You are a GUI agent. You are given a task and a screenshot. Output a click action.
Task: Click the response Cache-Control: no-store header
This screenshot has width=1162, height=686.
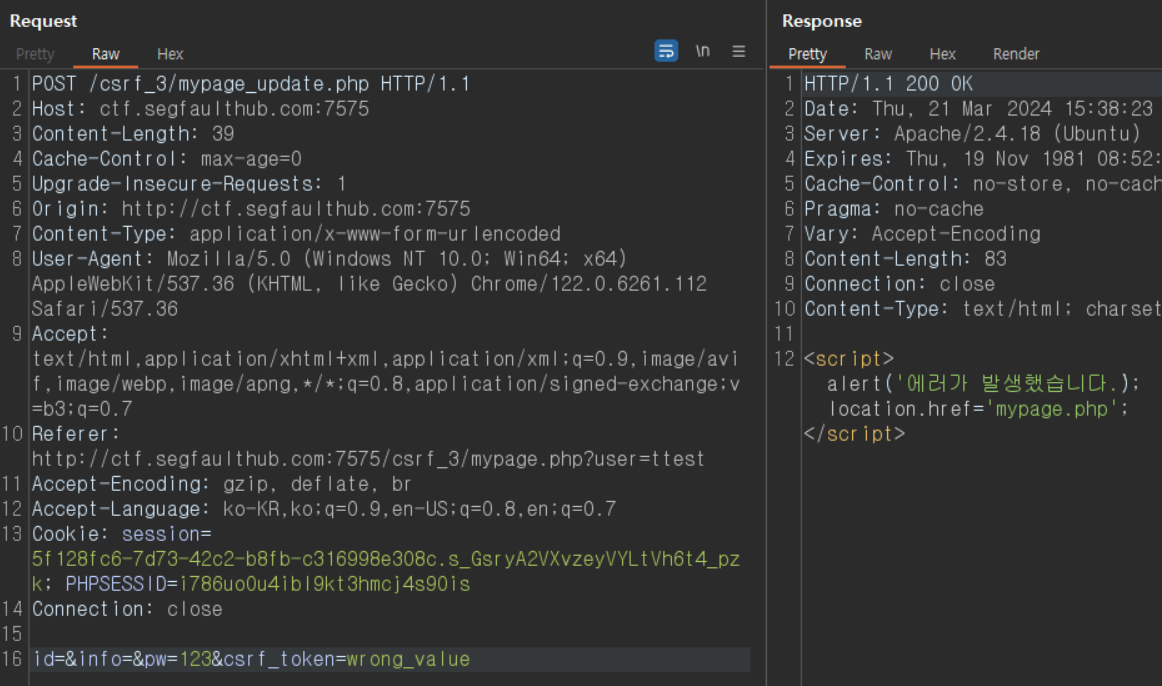pyautogui.click(x=983, y=184)
